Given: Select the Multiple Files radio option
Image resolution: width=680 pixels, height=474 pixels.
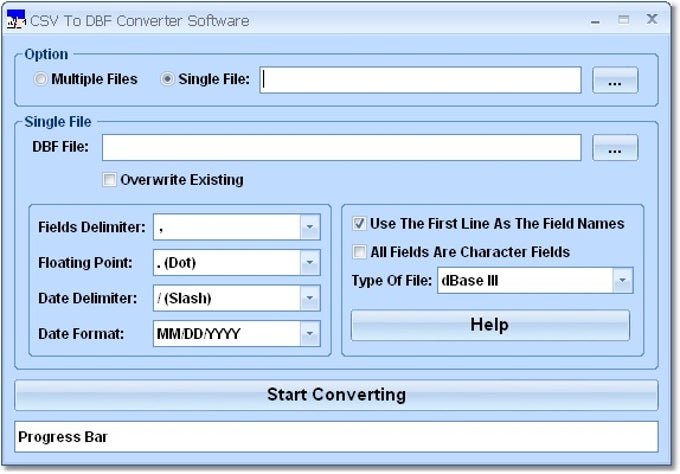Looking at the screenshot, I should (x=41, y=79).
